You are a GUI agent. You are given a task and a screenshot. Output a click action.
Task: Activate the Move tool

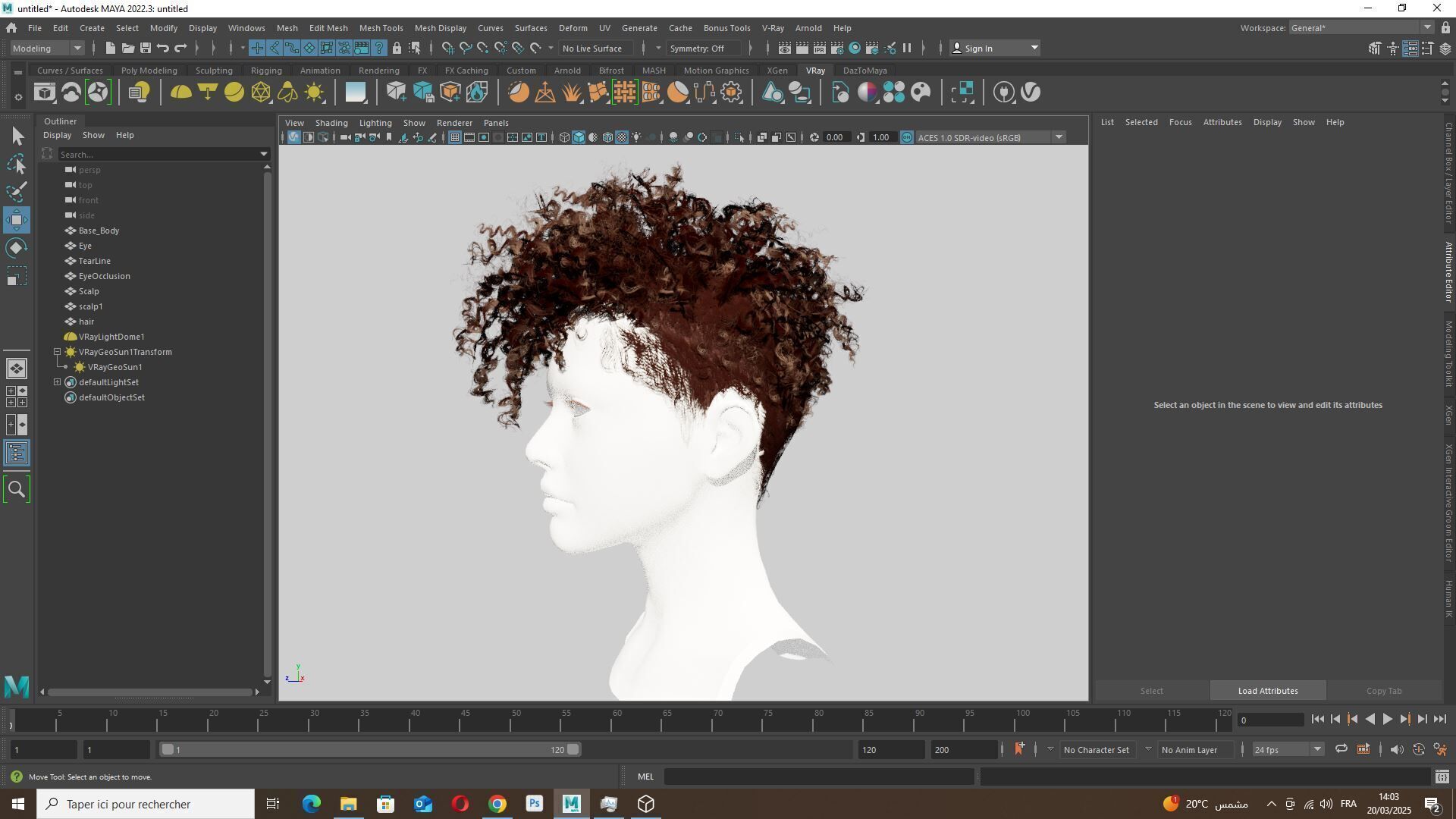pyautogui.click(x=17, y=220)
